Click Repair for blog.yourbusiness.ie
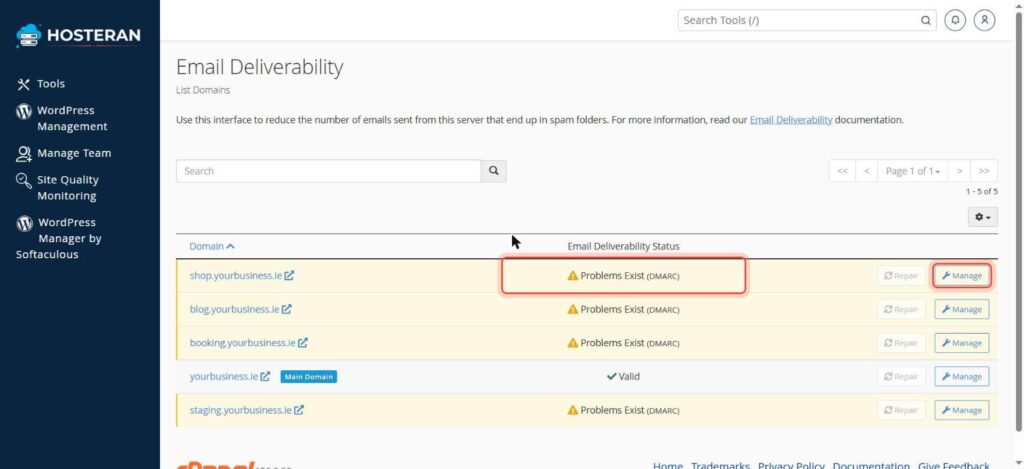Image resolution: width=1024 pixels, height=469 pixels. coord(901,309)
